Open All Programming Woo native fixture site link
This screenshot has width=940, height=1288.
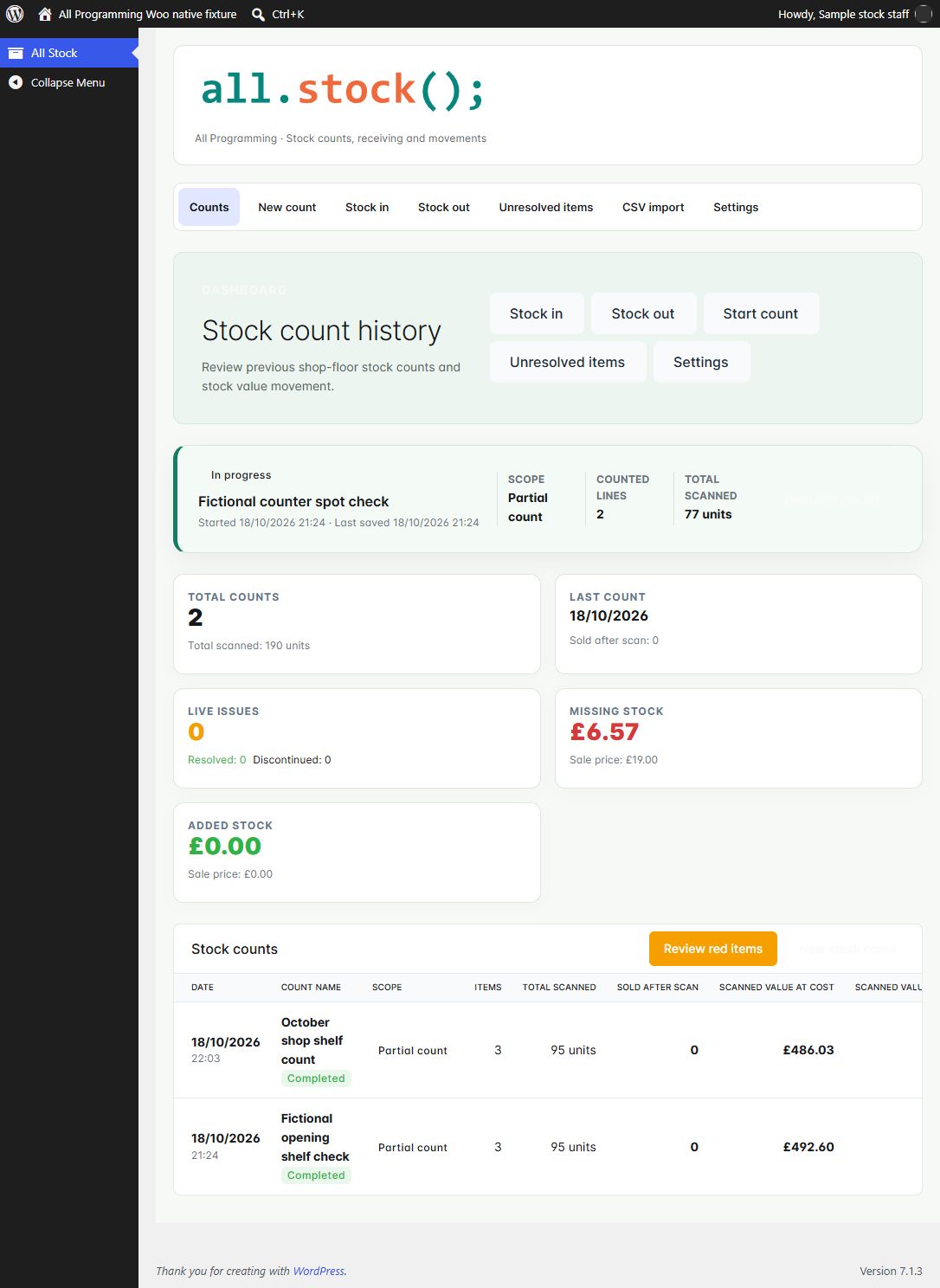point(147,14)
